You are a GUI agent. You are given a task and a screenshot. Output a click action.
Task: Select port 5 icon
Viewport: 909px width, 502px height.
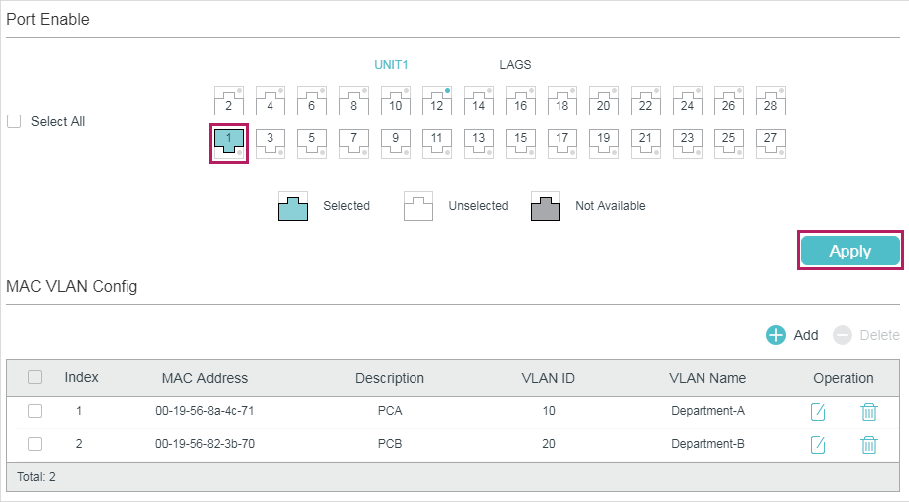click(312, 143)
